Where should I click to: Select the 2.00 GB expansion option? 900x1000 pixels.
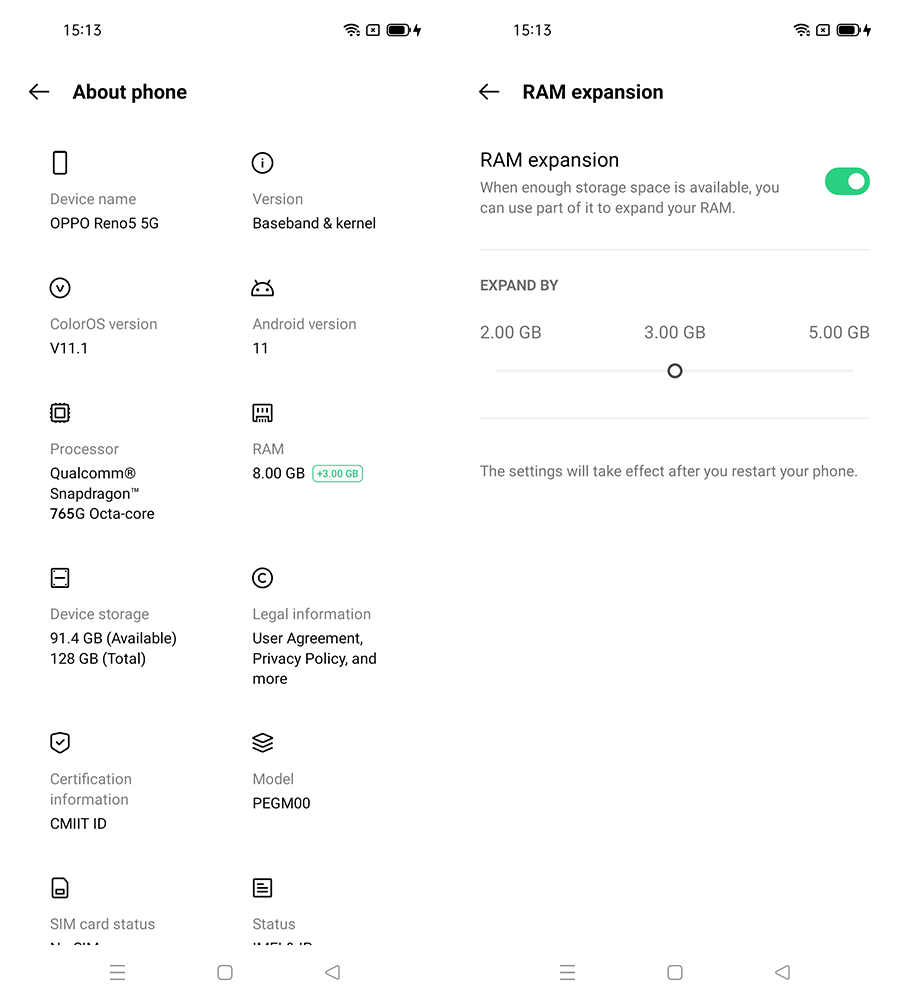point(497,371)
